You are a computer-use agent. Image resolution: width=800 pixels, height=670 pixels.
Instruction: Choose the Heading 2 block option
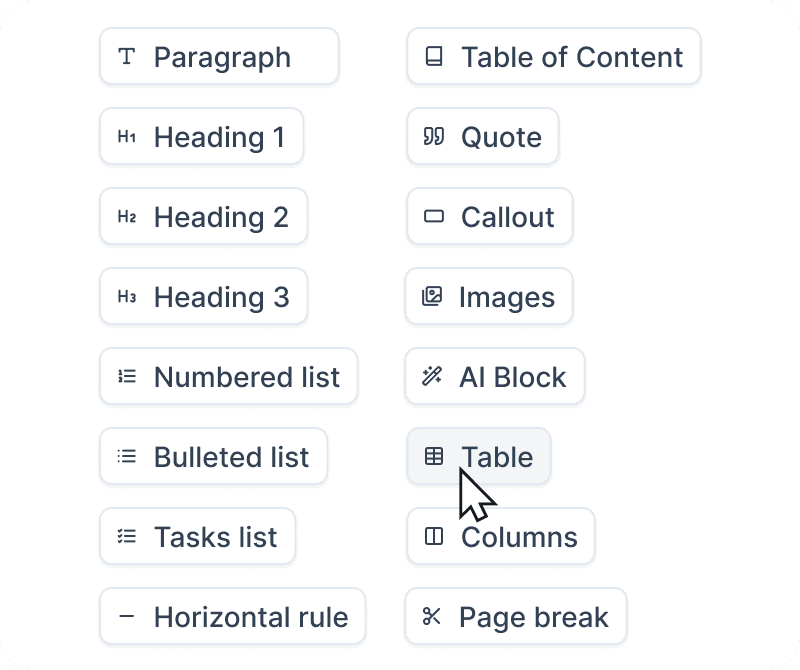(x=204, y=216)
